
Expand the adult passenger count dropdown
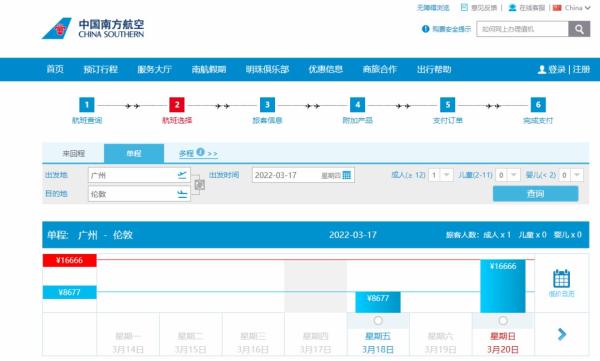[446, 175]
